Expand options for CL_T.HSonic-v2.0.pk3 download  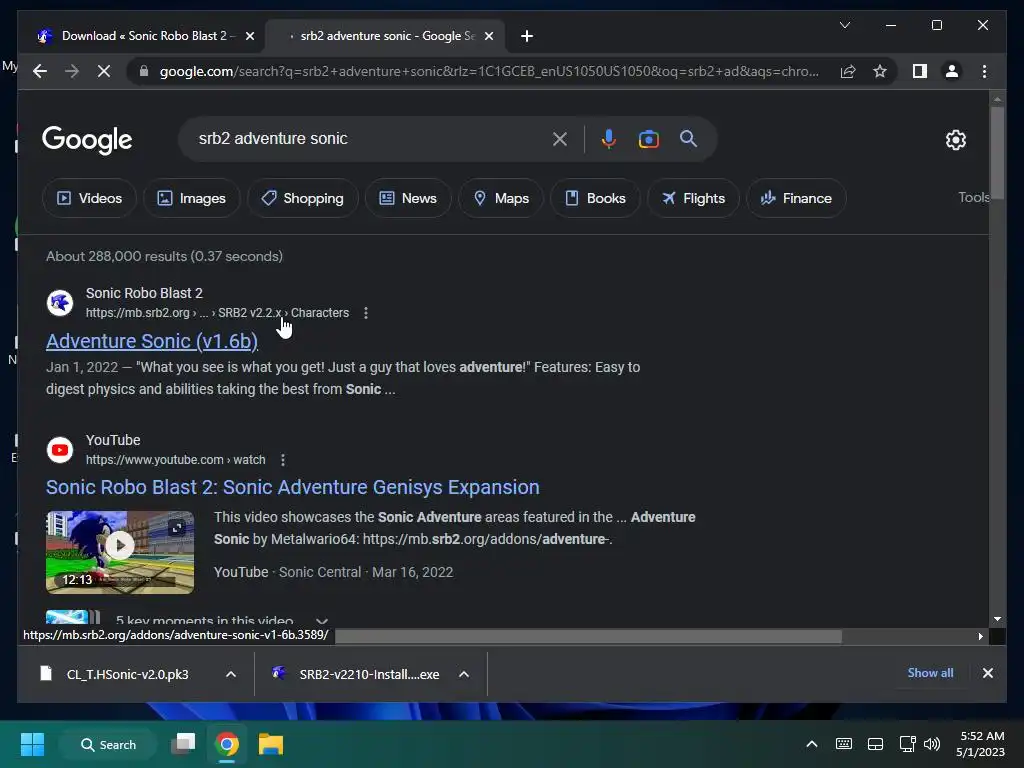click(x=231, y=674)
